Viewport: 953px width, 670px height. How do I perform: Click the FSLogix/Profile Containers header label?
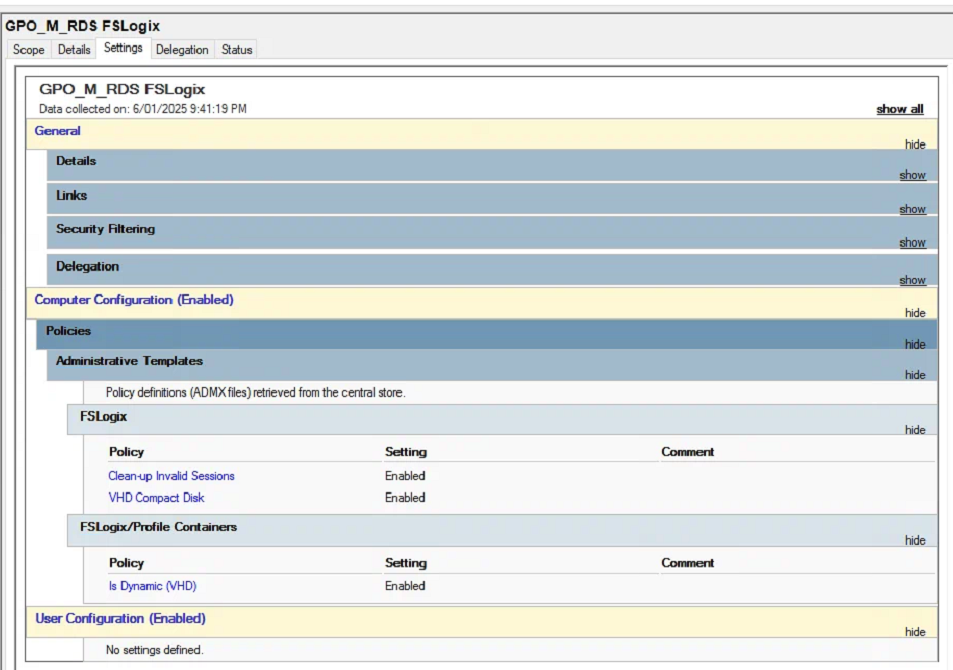coord(159,527)
